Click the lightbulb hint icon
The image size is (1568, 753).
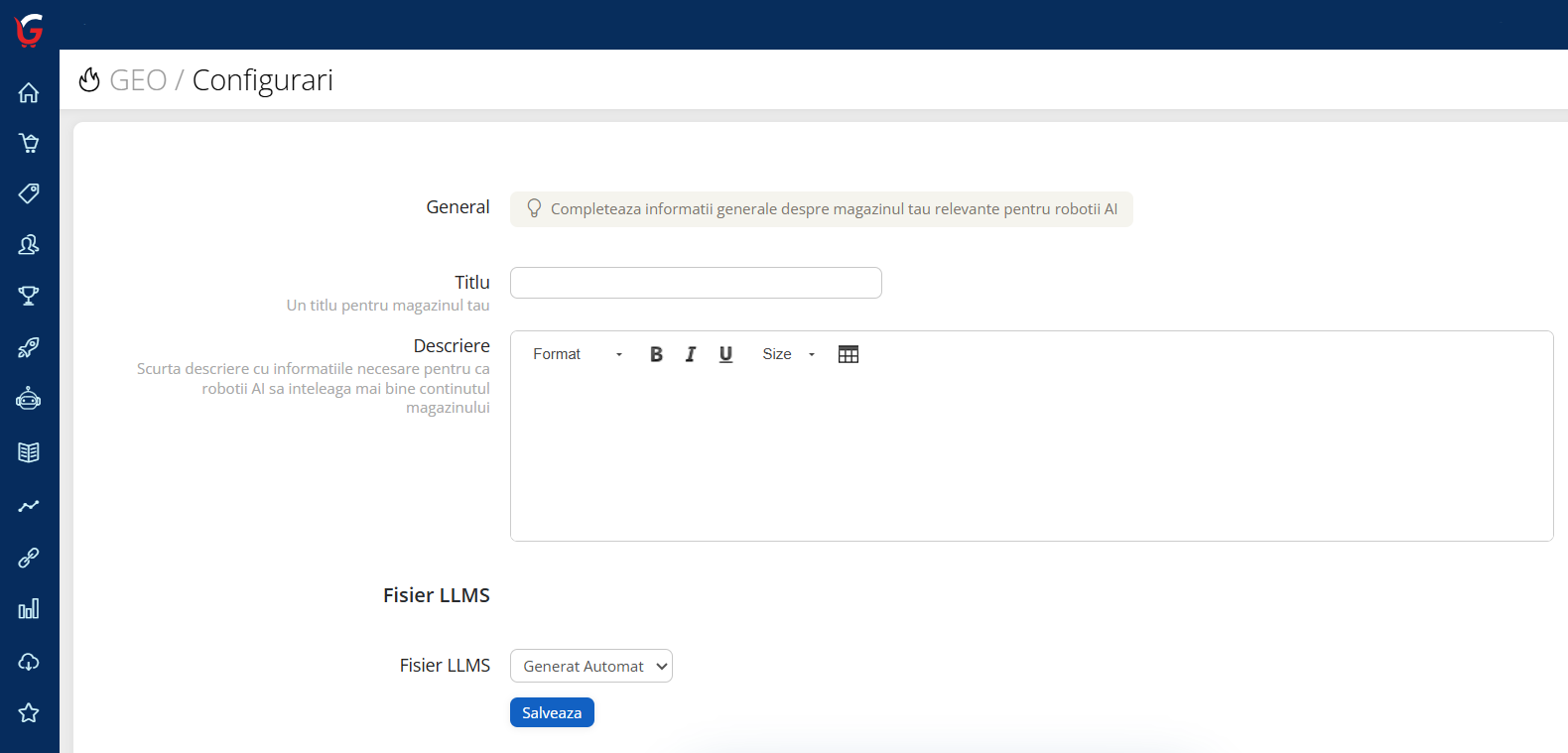coord(534,208)
